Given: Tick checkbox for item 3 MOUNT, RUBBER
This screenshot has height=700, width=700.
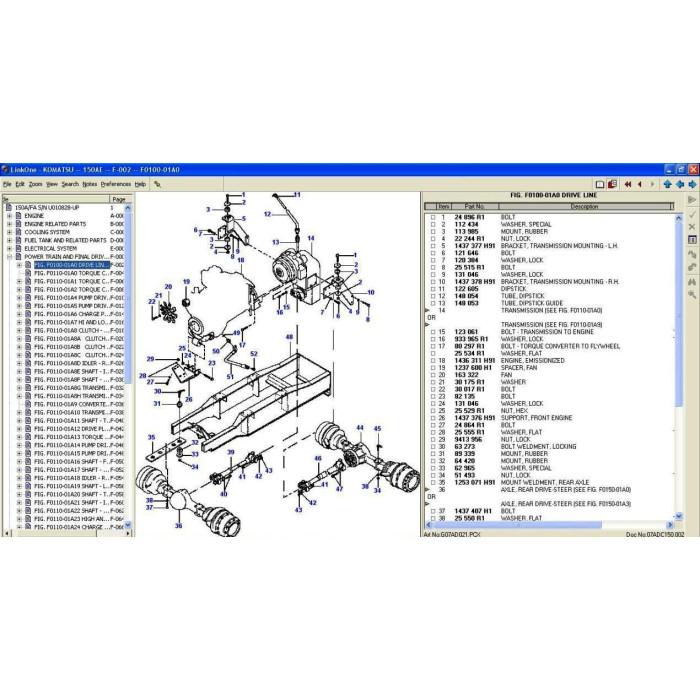Looking at the screenshot, I should 433,232.
